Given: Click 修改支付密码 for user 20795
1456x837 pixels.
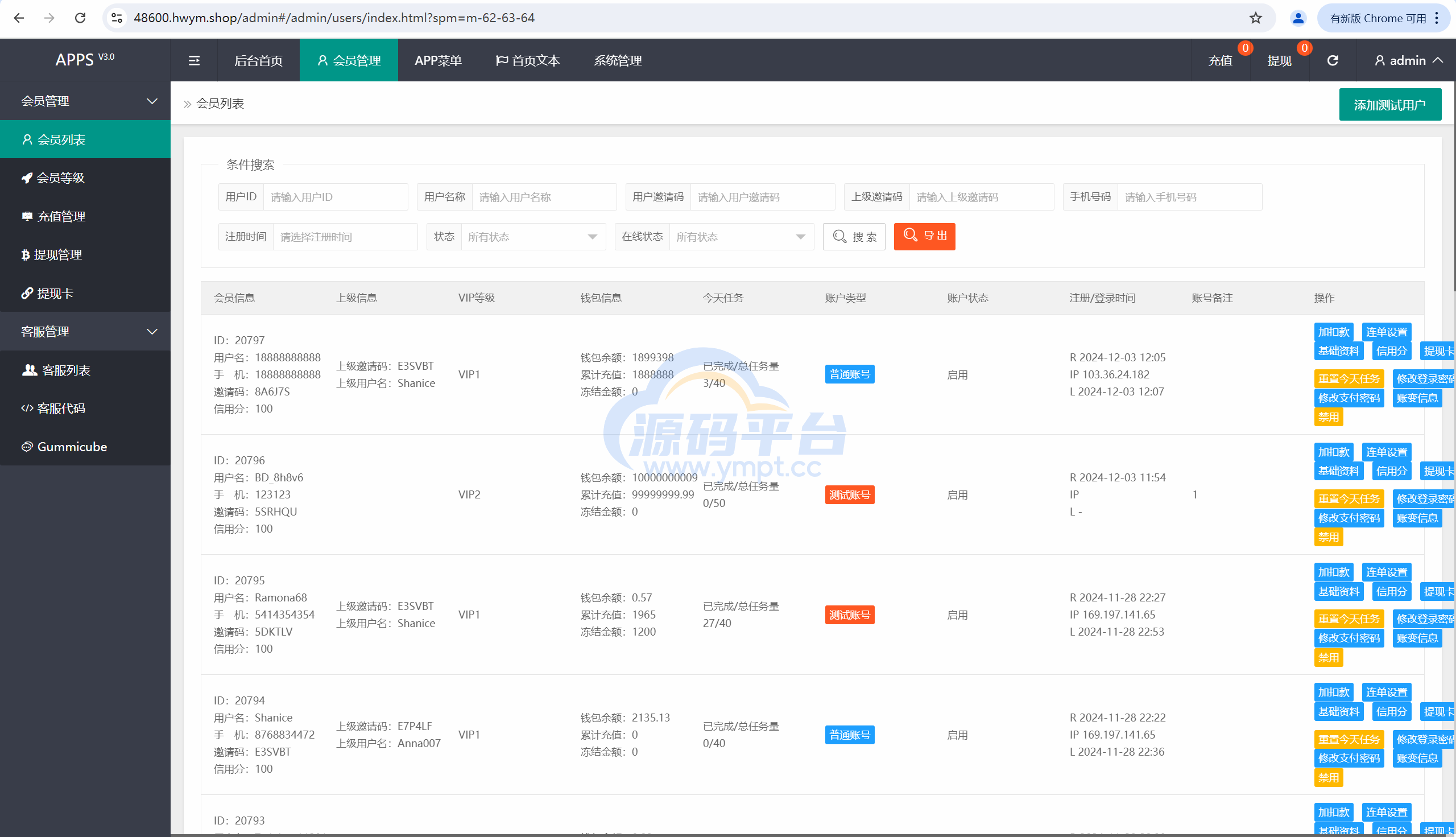Looking at the screenshot, I should 1349,638.
